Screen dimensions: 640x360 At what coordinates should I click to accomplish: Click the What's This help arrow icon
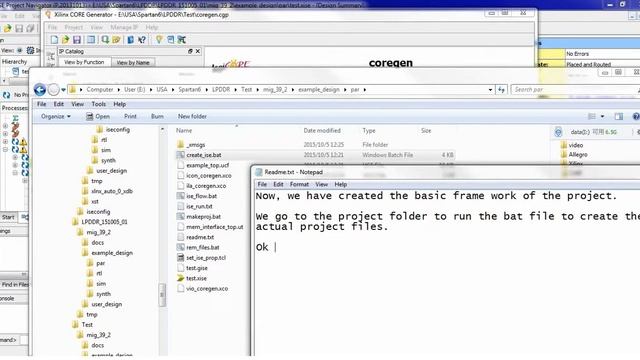tap(142, 40)
